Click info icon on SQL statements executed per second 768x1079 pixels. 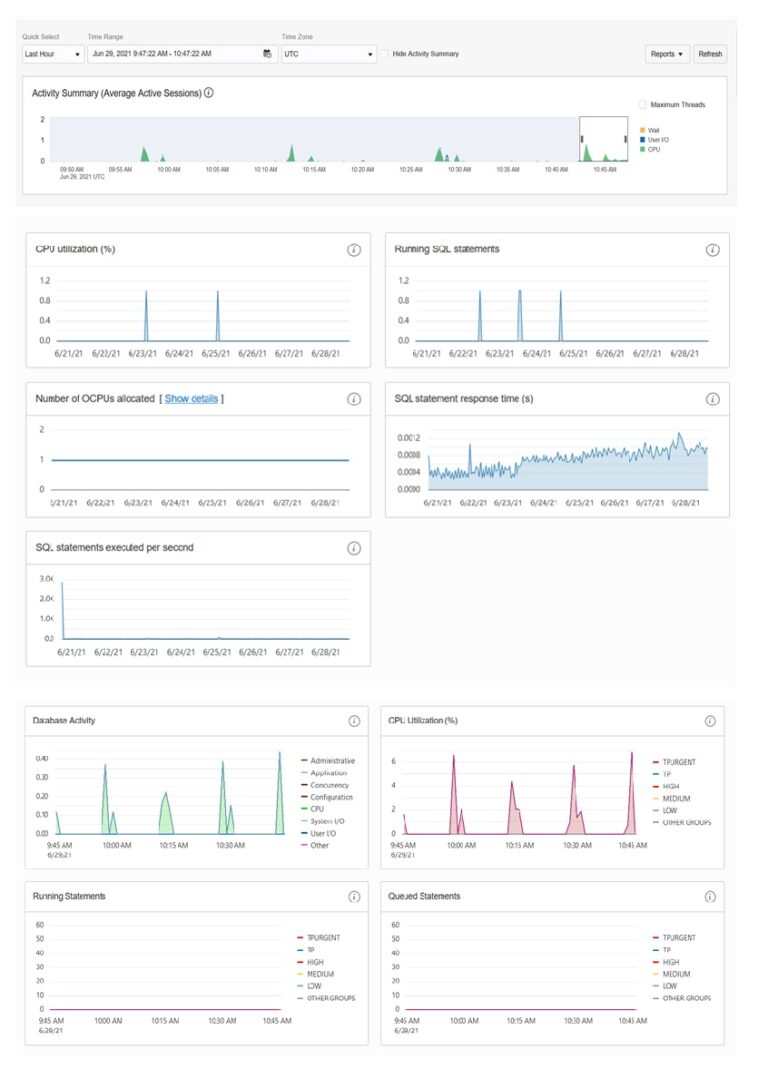(354, 548)
